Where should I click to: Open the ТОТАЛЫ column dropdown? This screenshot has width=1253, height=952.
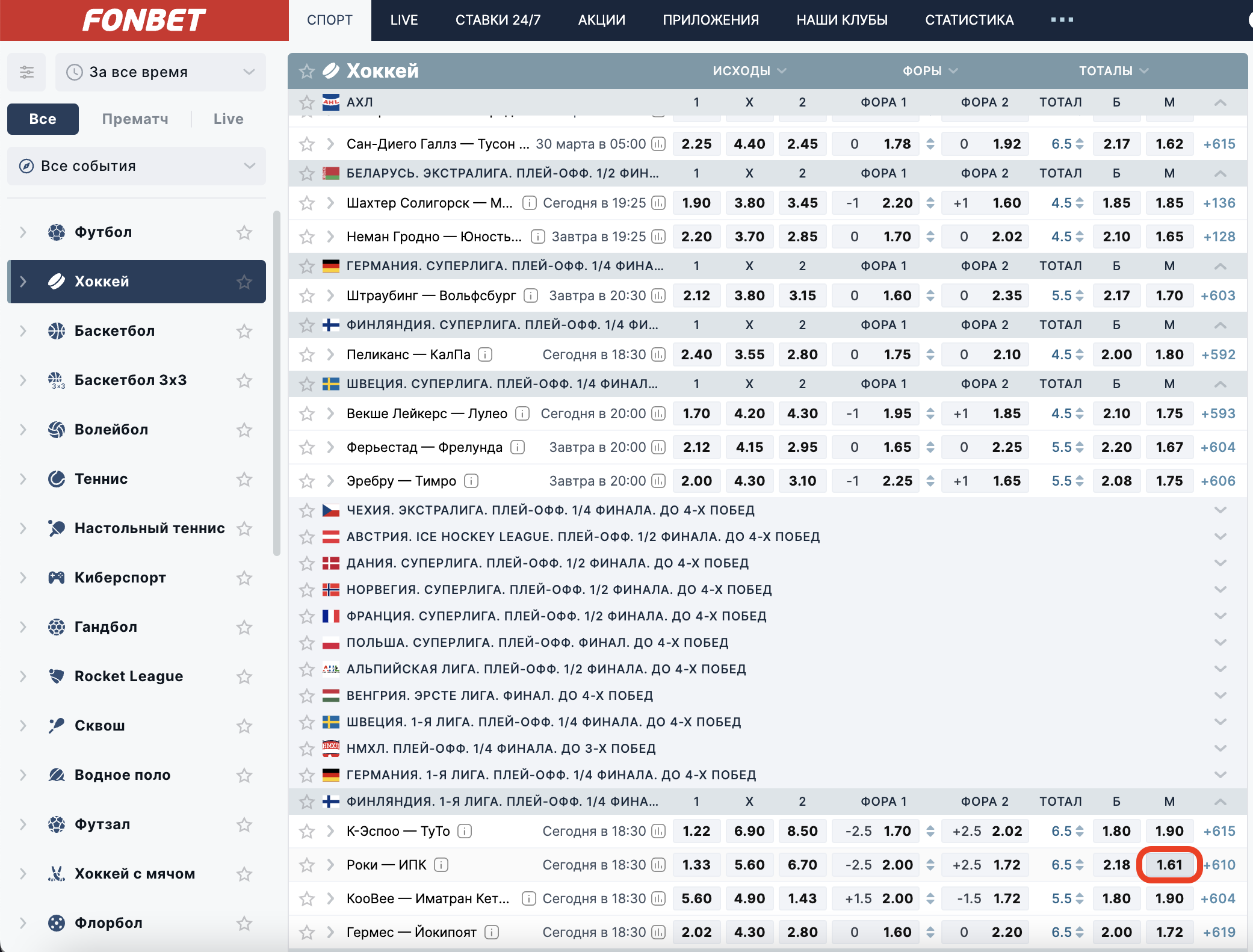coord(1113,71)
